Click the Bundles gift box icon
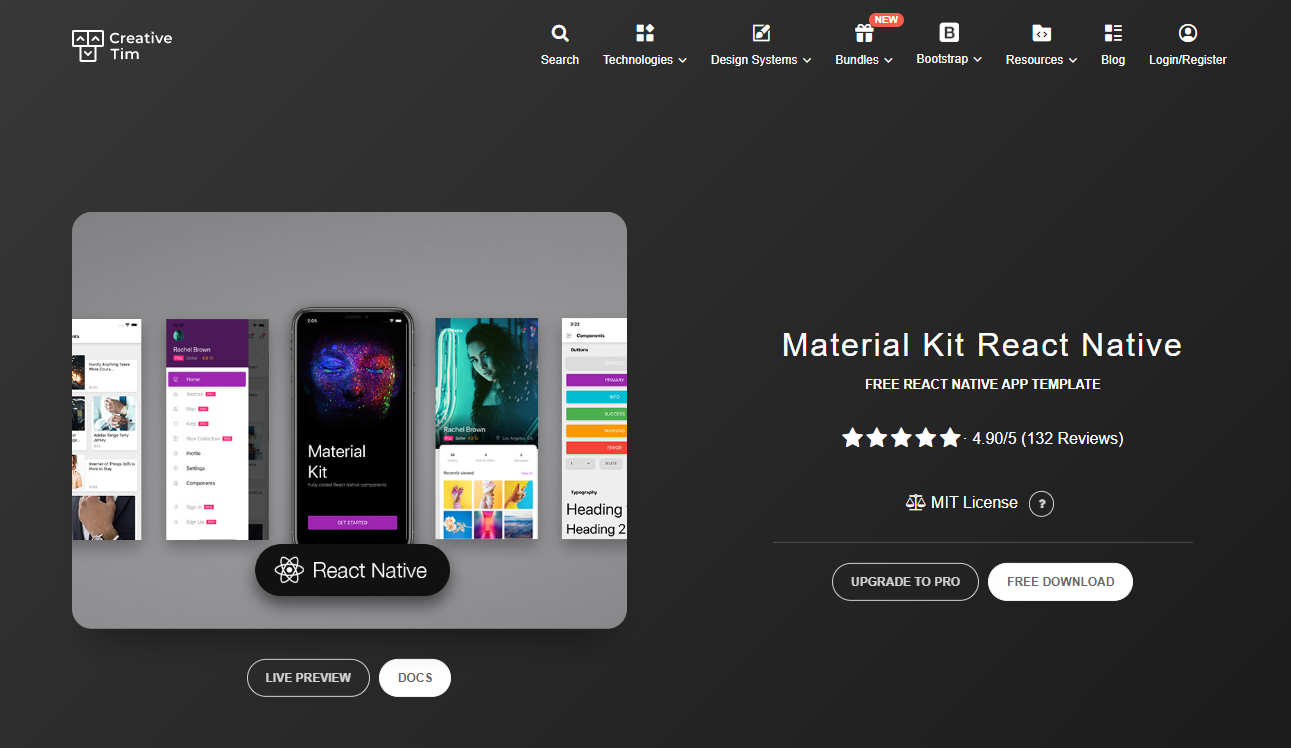Screen dimensions: 1291x748 [864, 33]
